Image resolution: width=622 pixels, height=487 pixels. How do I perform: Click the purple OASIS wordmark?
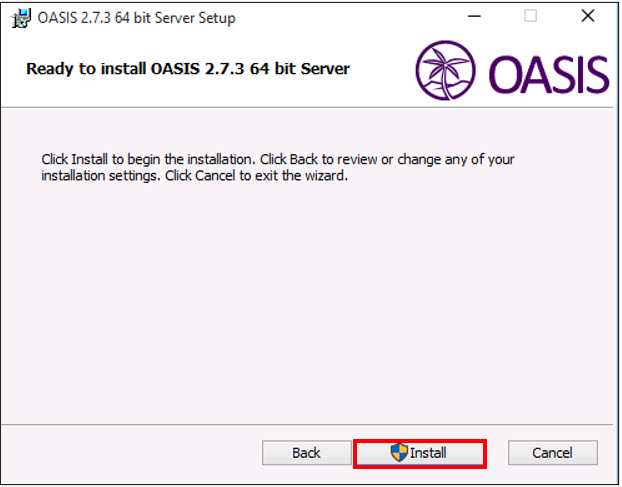click(549, 75)
